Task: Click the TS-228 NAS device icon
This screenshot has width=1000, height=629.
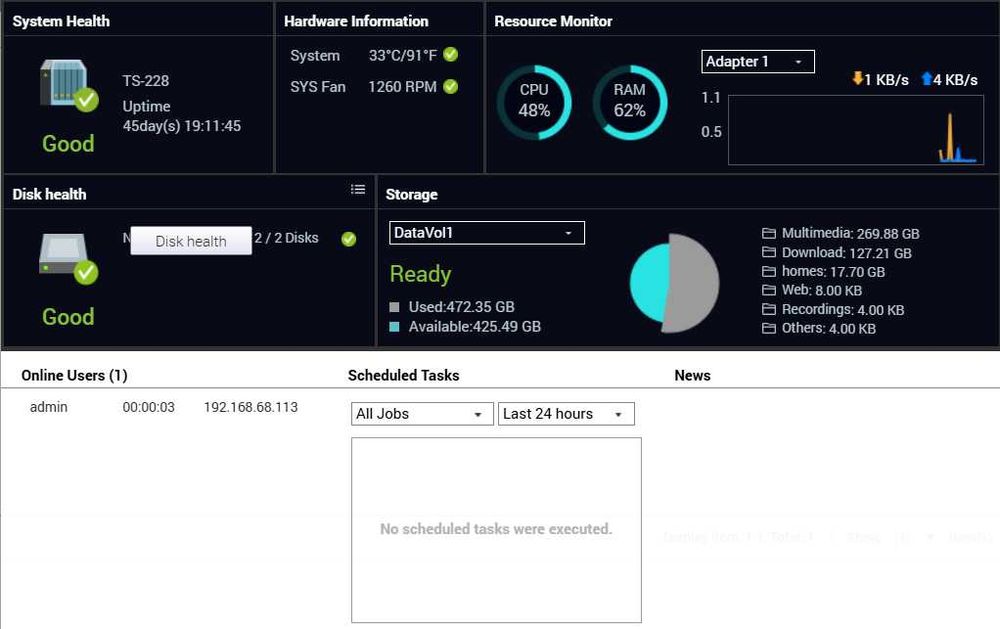Action: pyautogui.click(x=67, y=84)
